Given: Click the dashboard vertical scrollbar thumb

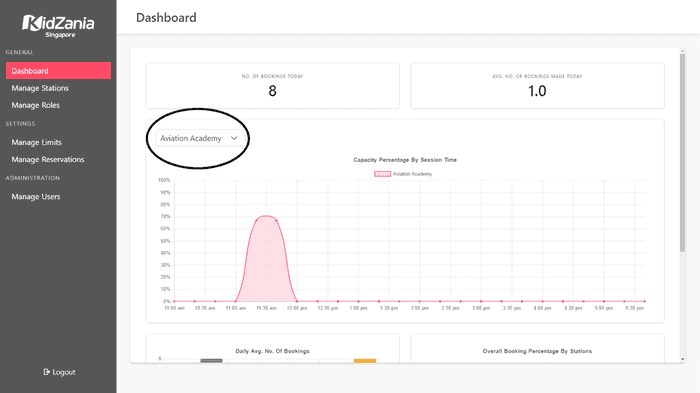Looking at the screenshot, I should [682, 153].
